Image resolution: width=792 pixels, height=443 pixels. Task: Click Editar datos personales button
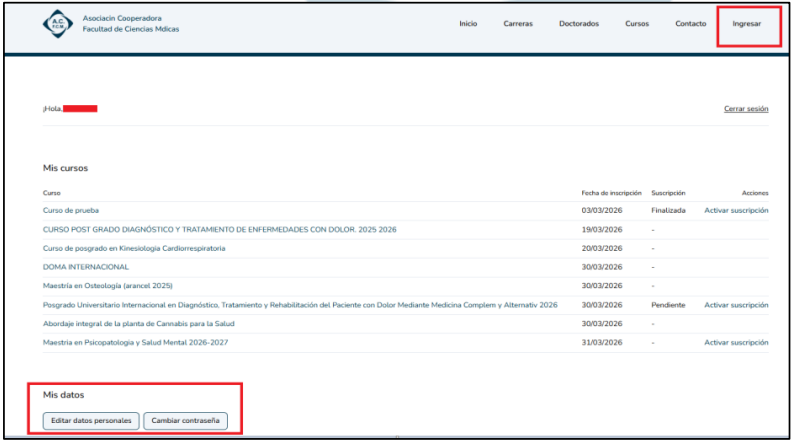click(x=90, y=421)
